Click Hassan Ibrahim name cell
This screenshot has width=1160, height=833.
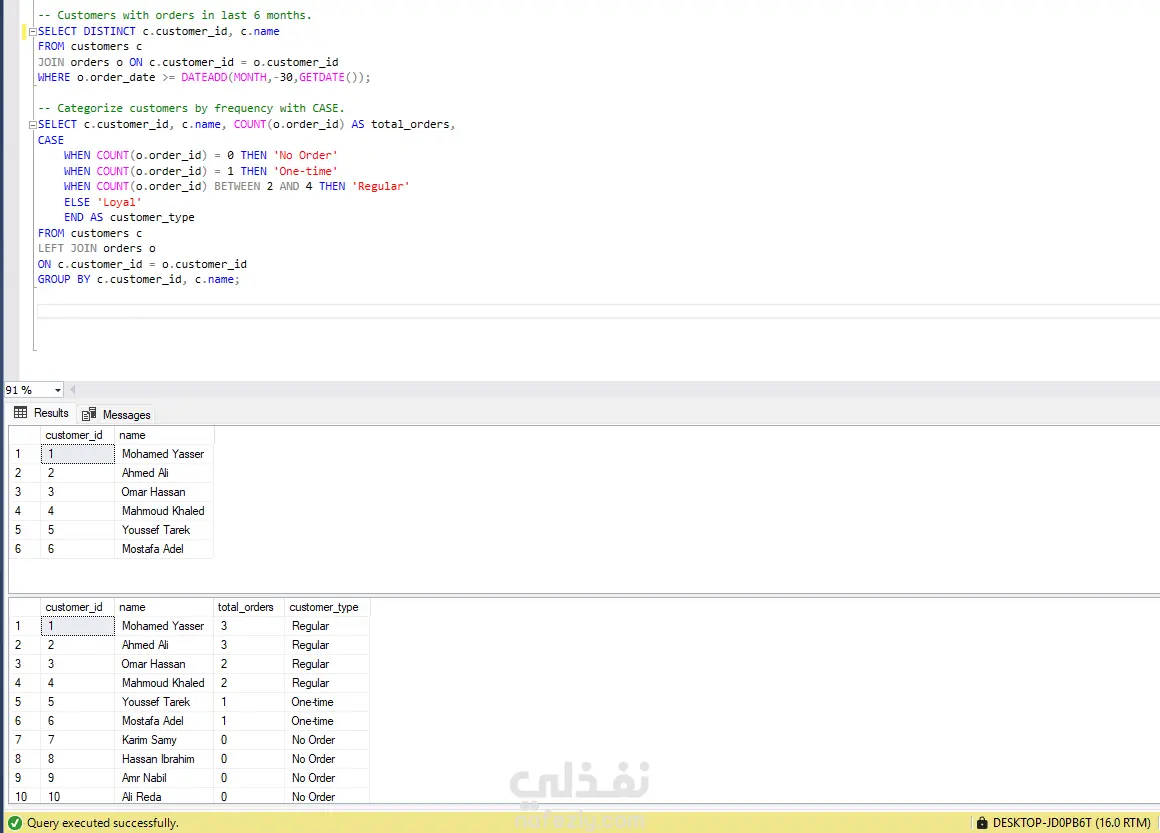(163, 759)
